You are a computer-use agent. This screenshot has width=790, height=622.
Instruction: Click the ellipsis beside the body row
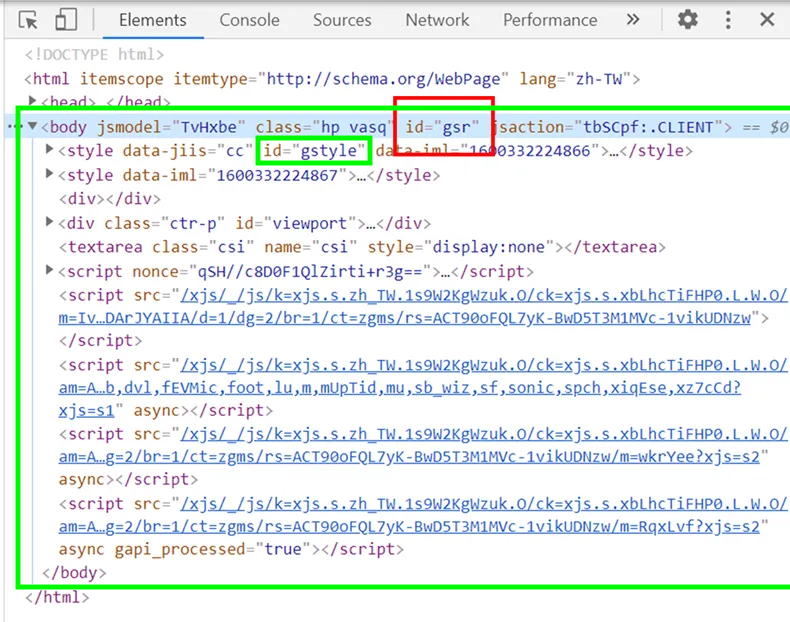(14, 126)
